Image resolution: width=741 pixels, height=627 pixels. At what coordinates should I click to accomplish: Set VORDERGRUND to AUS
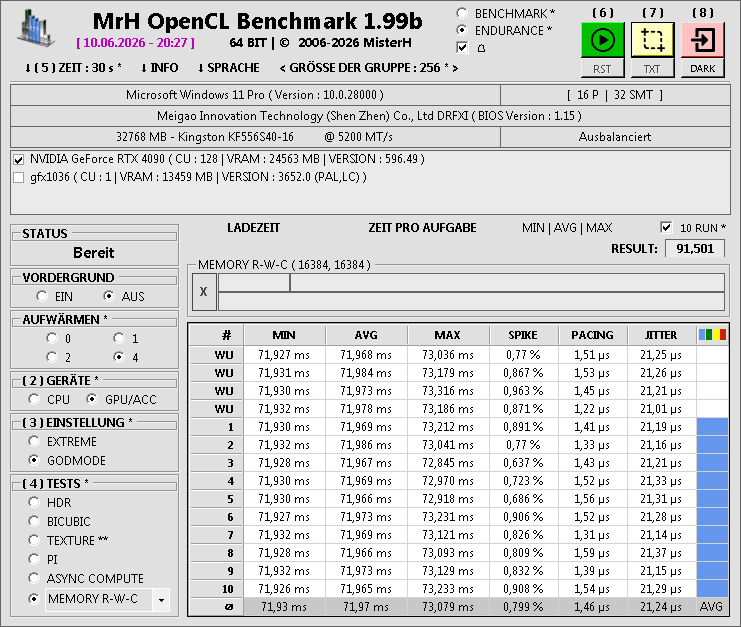(x=109, y=296)
